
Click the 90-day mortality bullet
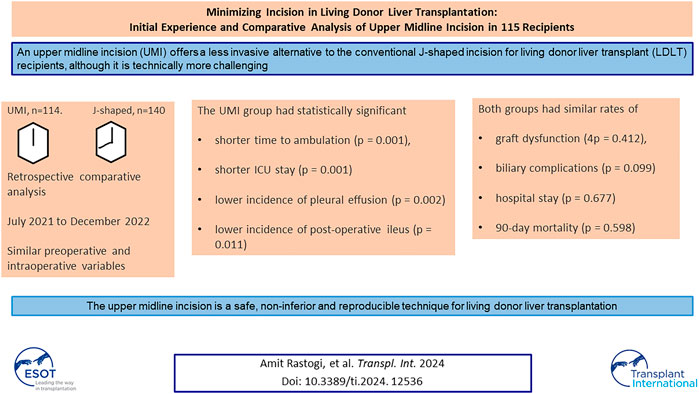tap(565, 228)
